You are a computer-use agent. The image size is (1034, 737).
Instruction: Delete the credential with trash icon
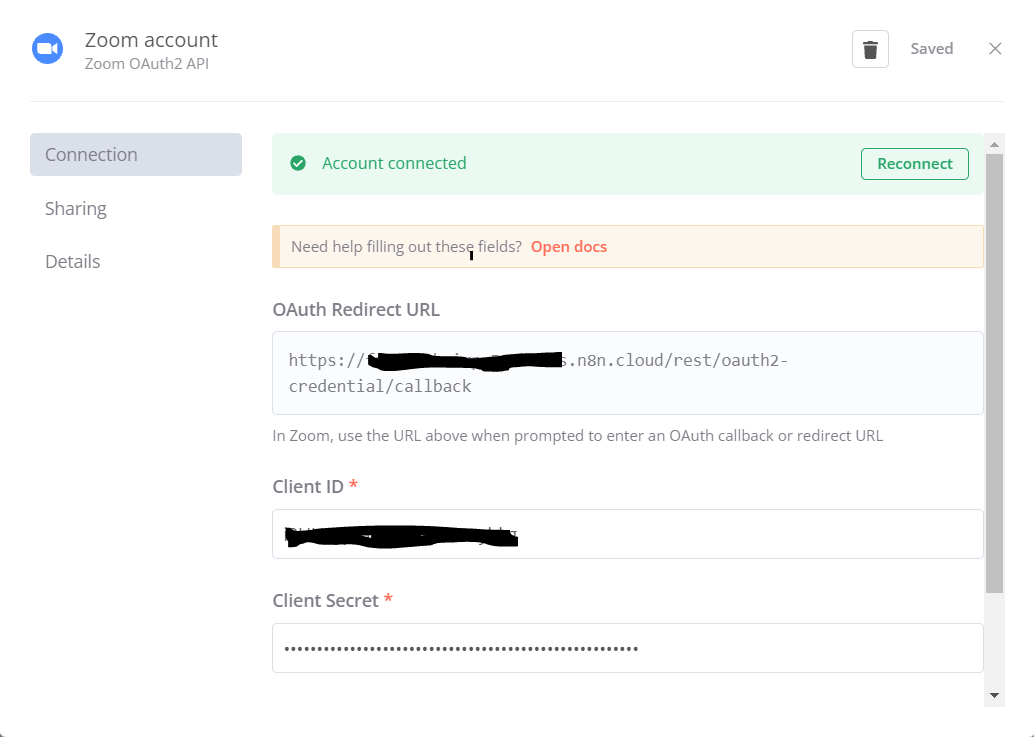[870, 49]
